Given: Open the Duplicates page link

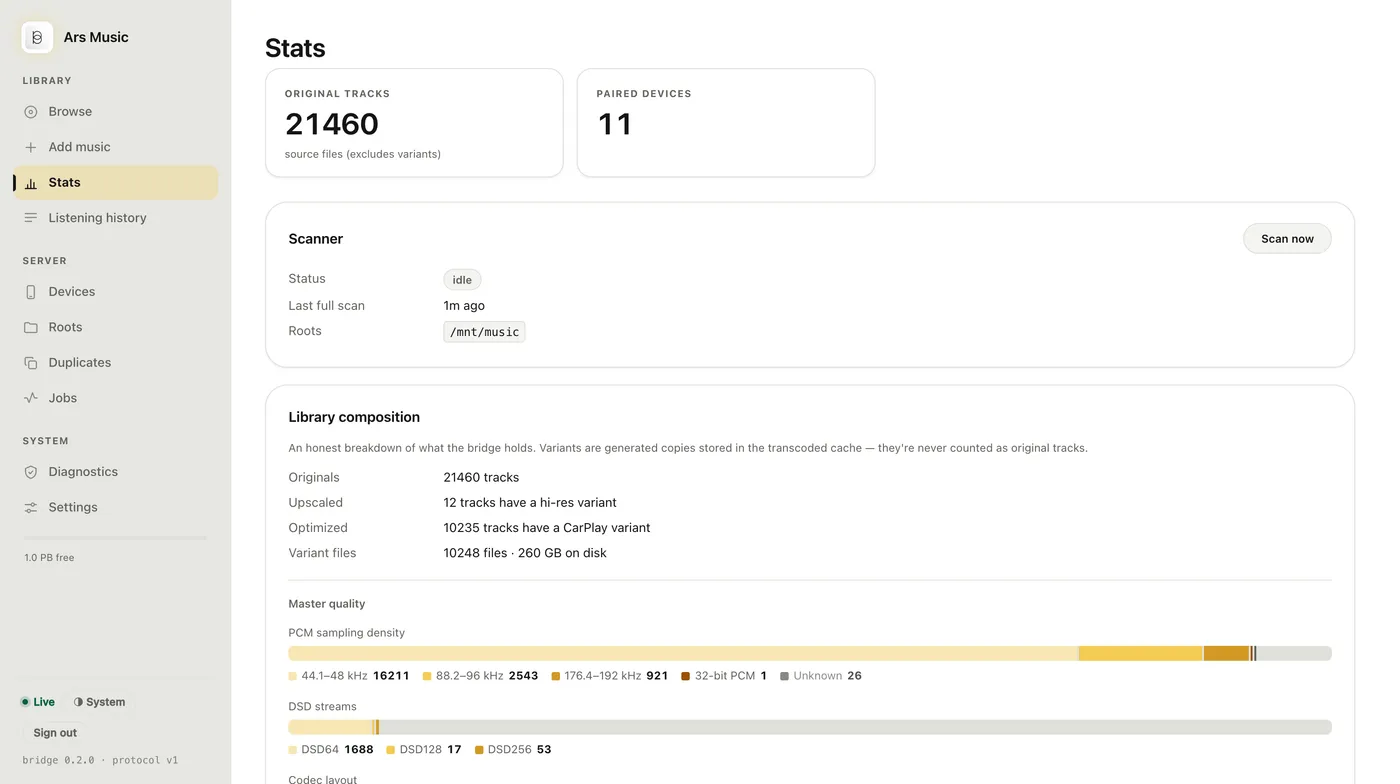Looking at the screenshot, I should [115, 363].
